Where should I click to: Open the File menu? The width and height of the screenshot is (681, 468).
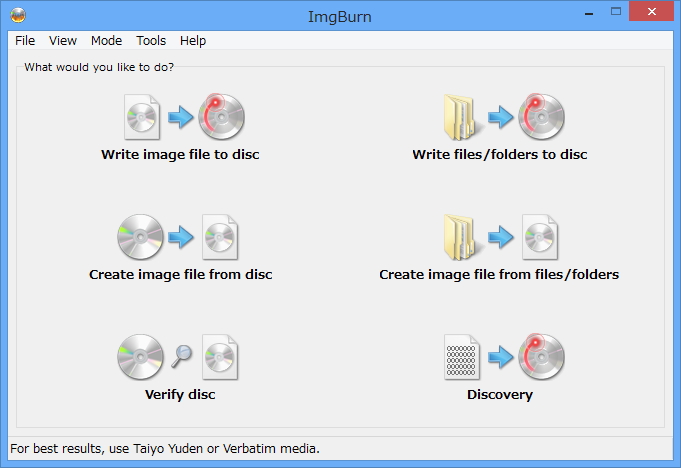[x=25, y=41]
